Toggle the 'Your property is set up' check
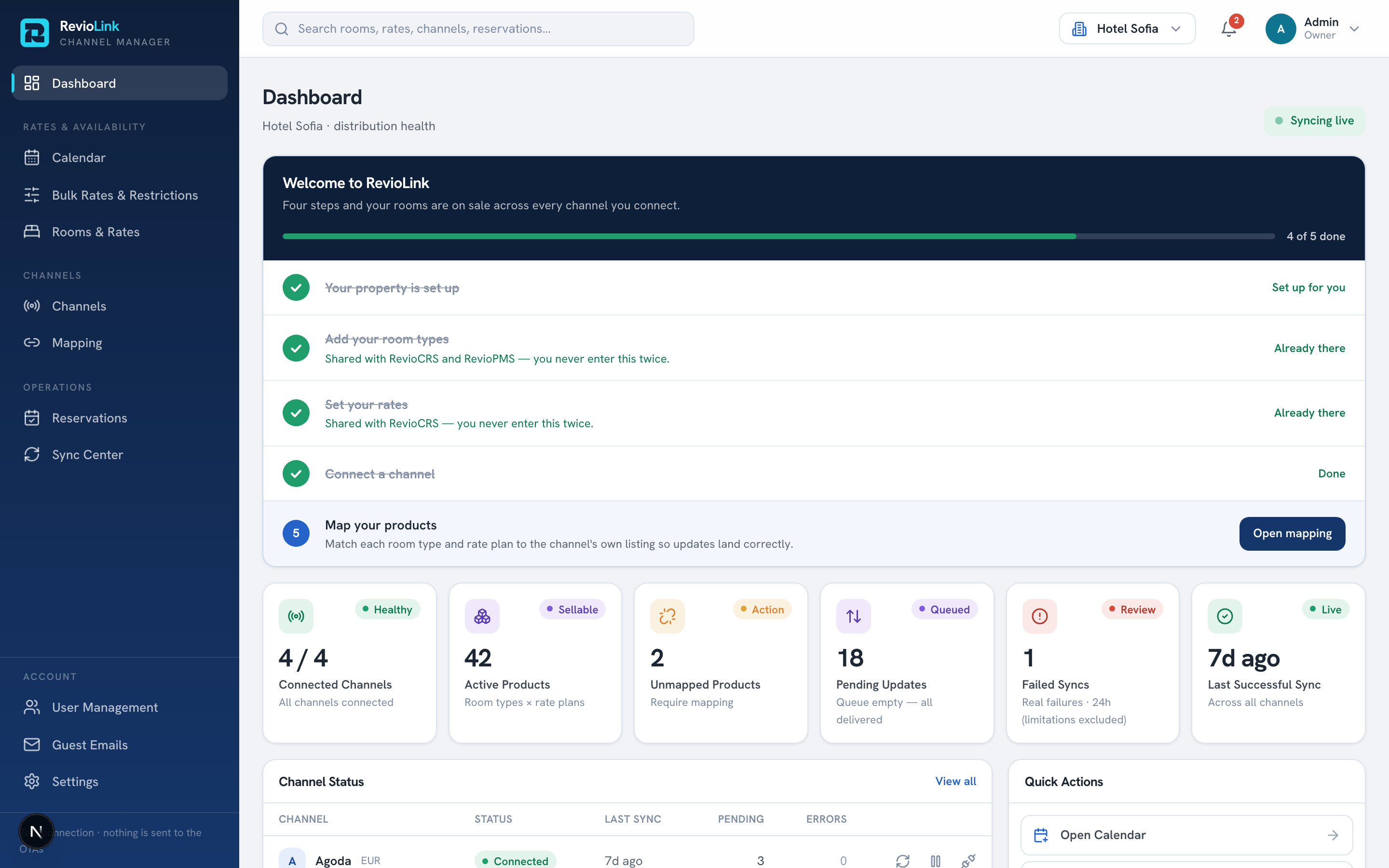Screen dimensions: 1389x868 coord(296,287)
